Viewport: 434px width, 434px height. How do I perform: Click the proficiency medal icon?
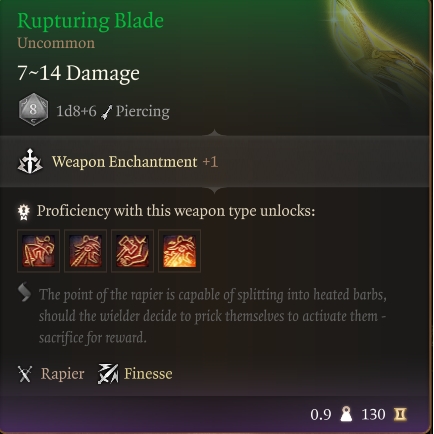(24, 212)
